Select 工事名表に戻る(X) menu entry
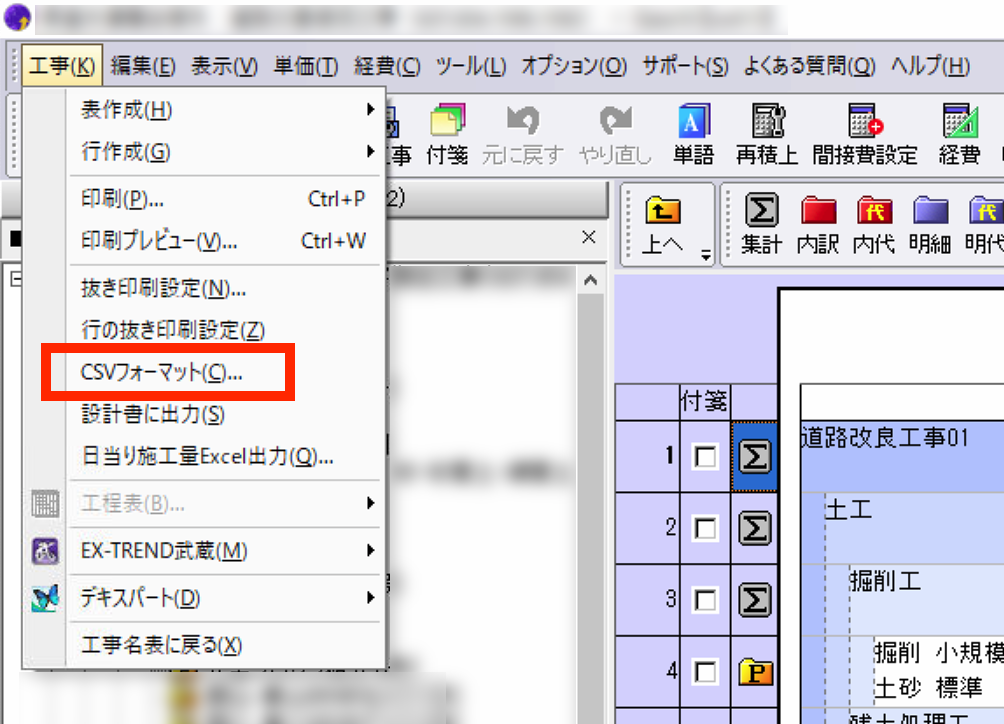Image resolution: width=1004 pixels, height=724 pixels. (x=224, y=645)
